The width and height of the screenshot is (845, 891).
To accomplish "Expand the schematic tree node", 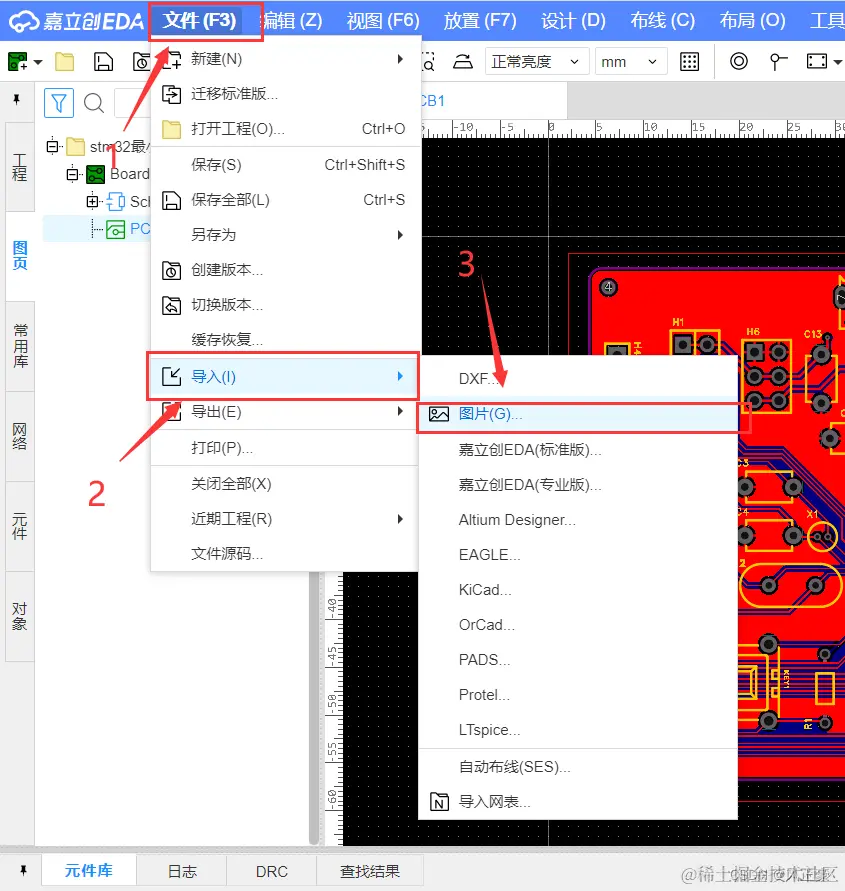I will coord(92,201).
